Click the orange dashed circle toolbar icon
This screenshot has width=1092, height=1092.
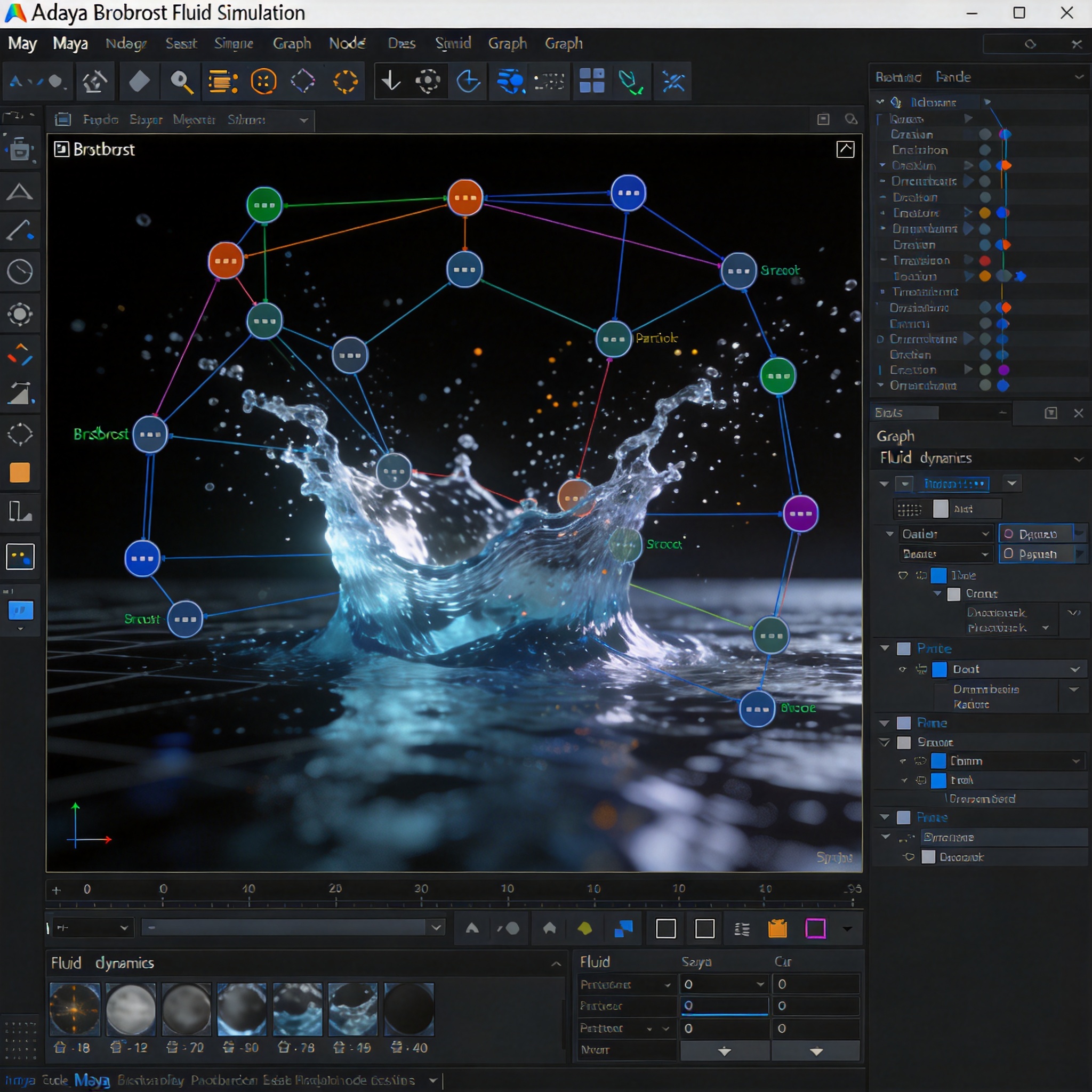[x=346, y=82]
